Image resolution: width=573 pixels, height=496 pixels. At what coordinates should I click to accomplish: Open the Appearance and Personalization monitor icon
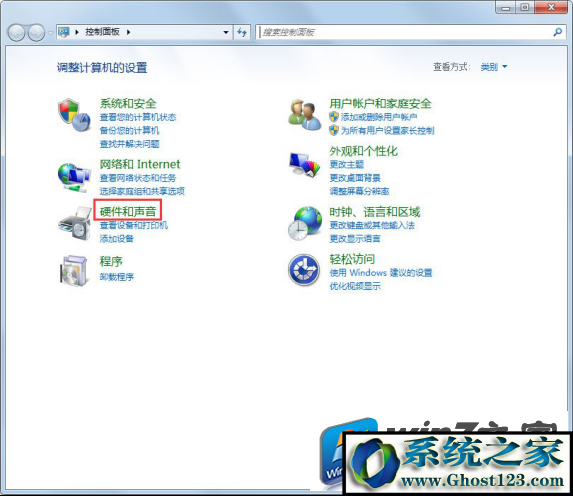(x=304, y=164)
